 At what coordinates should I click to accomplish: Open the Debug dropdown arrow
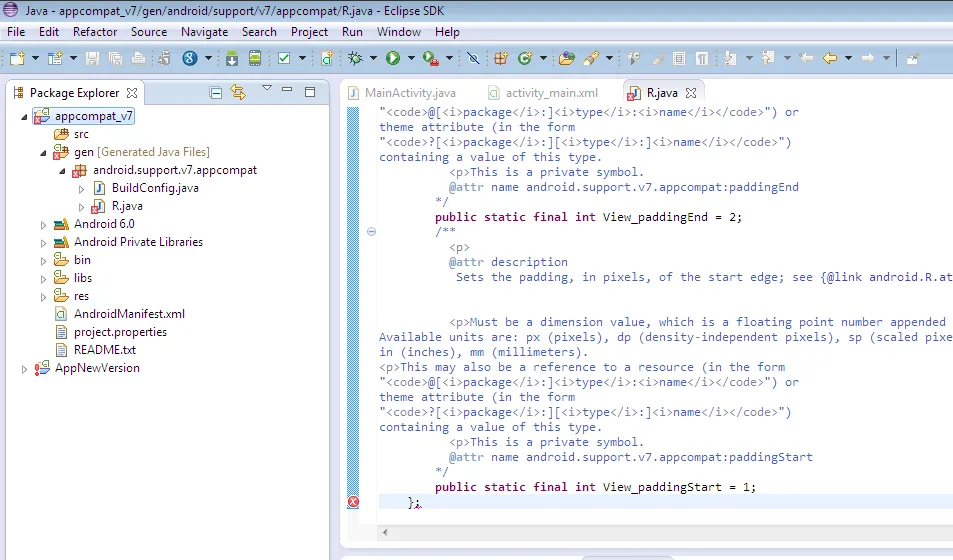[373, 58]
